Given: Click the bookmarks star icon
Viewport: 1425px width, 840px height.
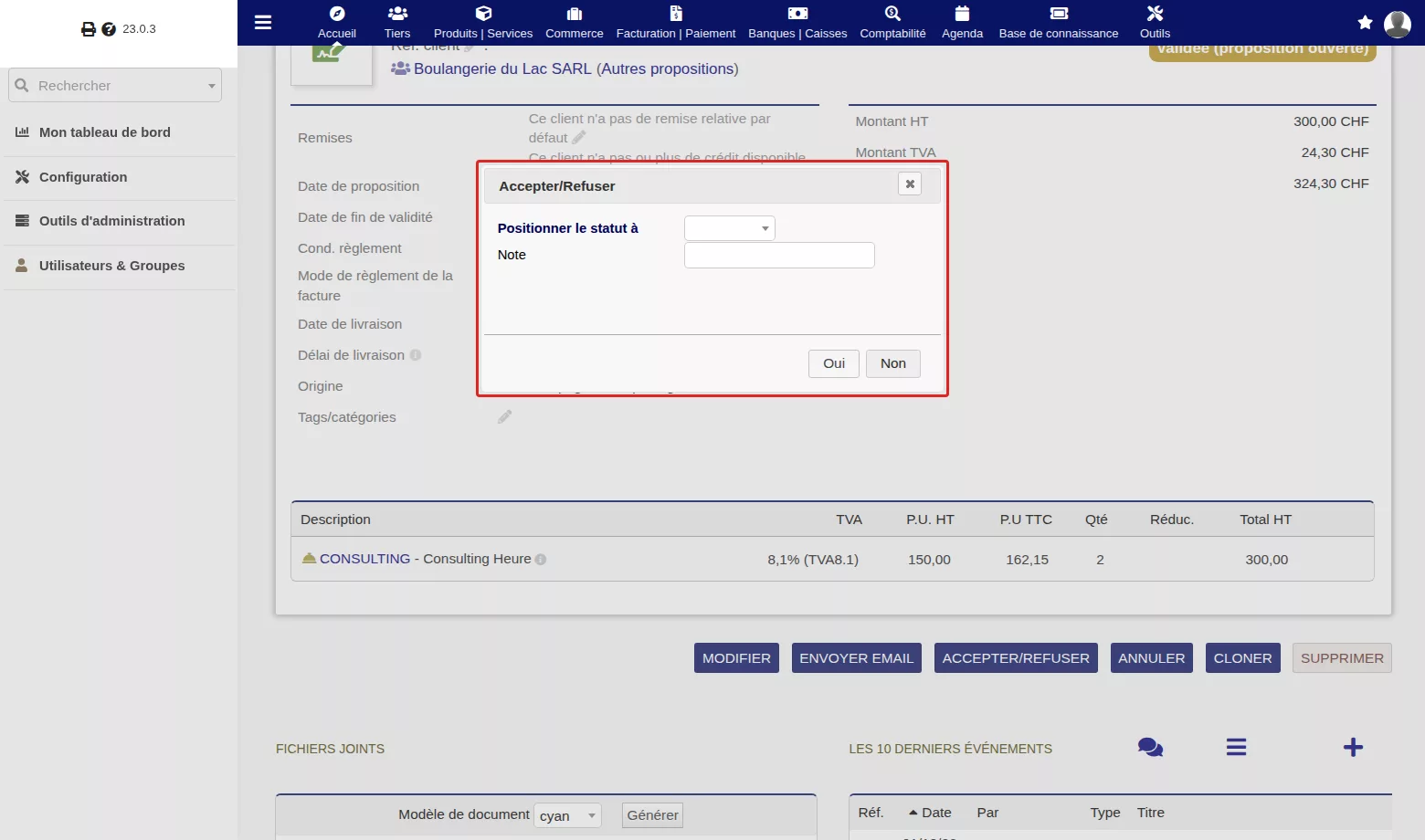Looking at the screenshot, I should (1365, 23).
